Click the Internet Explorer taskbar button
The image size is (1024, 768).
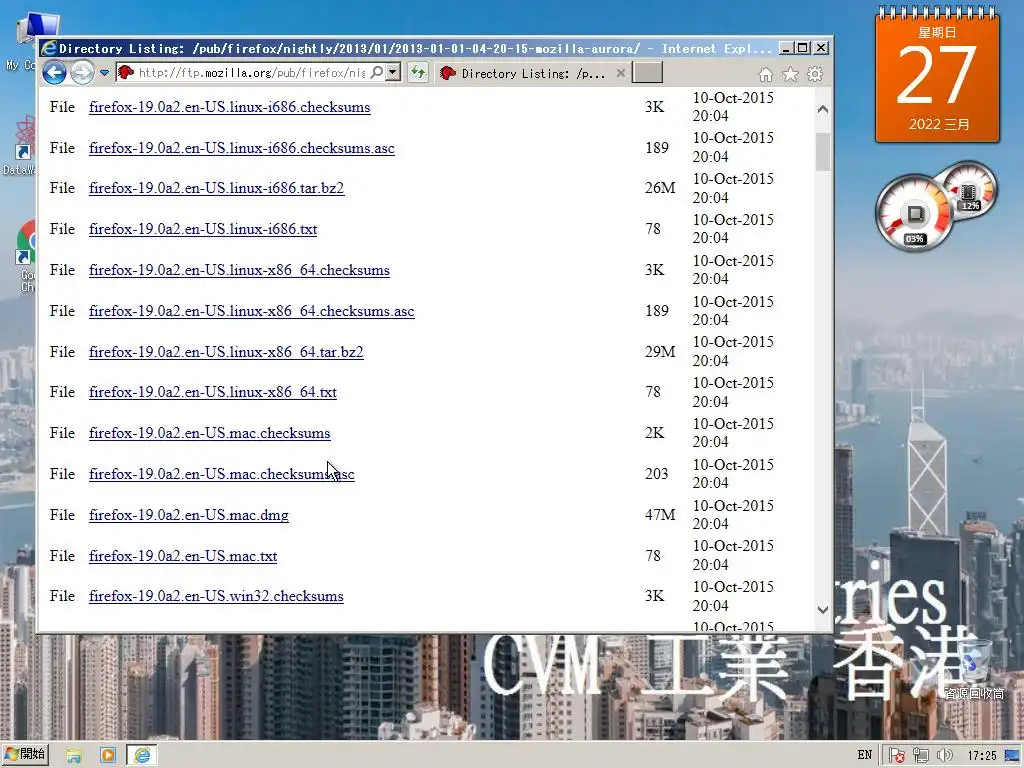coord(142,756)
